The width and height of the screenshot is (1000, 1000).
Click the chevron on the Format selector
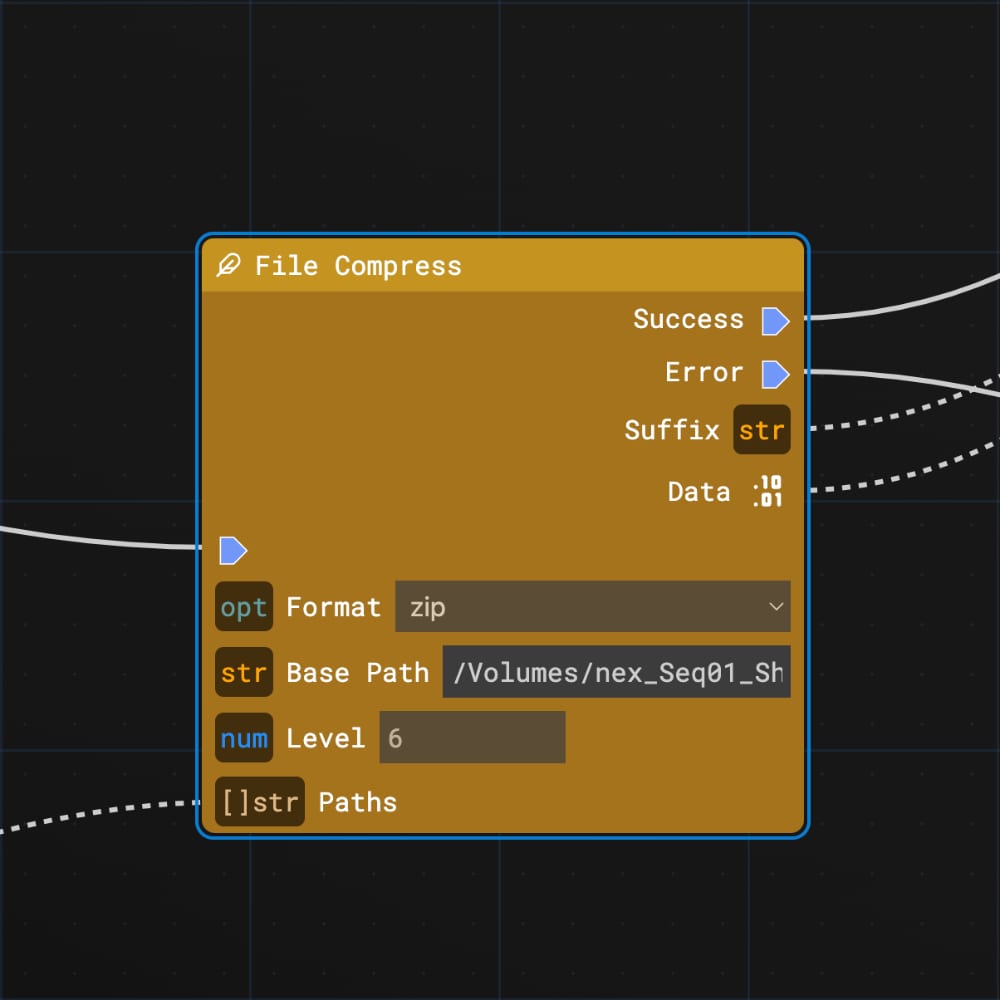tap(777, 606)
